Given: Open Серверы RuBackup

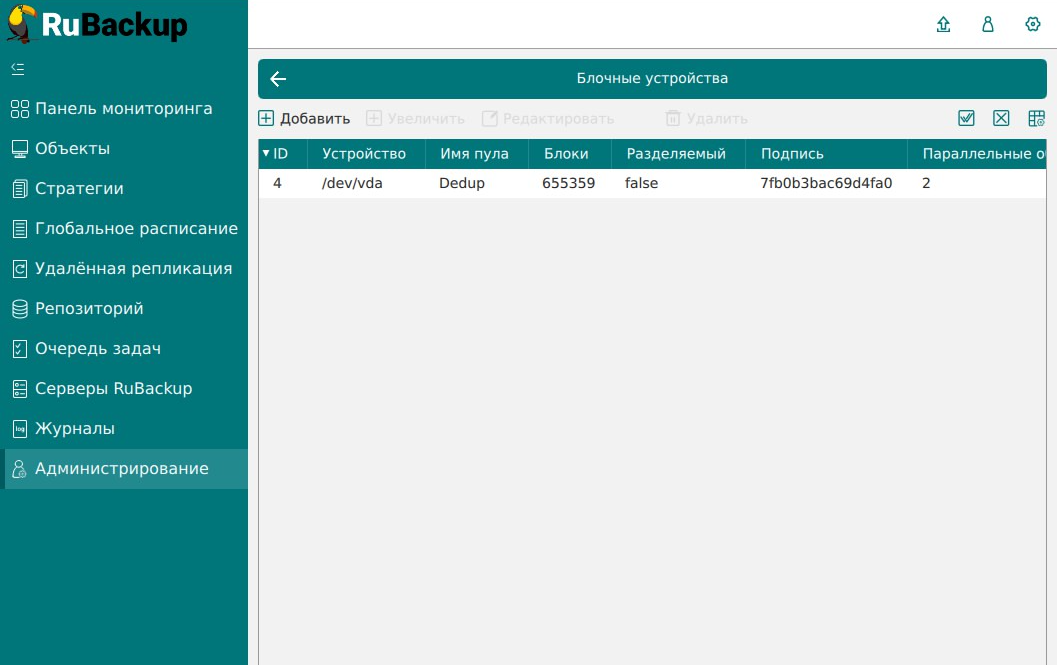Looking at the screenshot, I should tap(113, 389).
